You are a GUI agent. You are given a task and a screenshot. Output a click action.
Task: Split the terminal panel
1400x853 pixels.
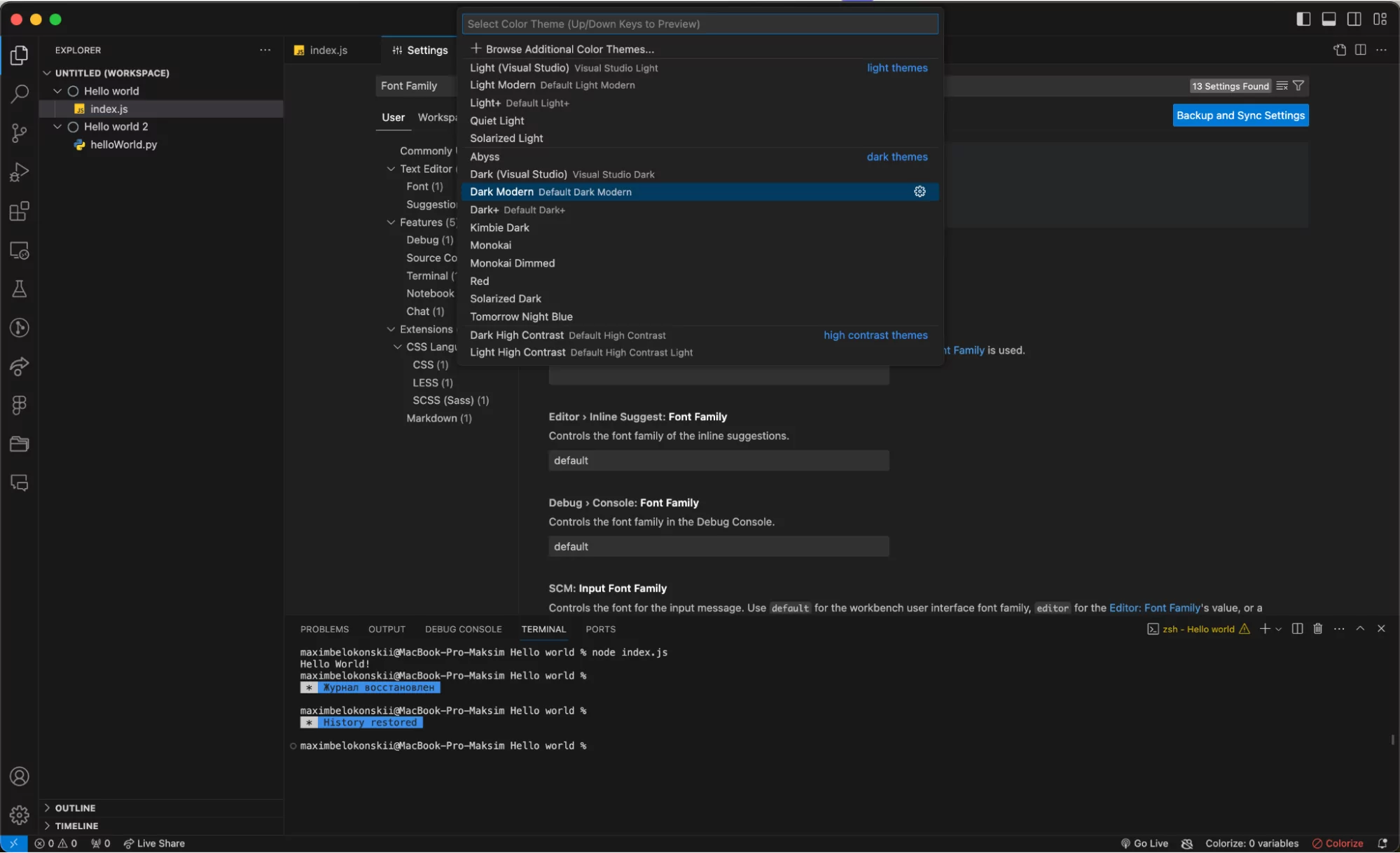(x=1297, y=629)
